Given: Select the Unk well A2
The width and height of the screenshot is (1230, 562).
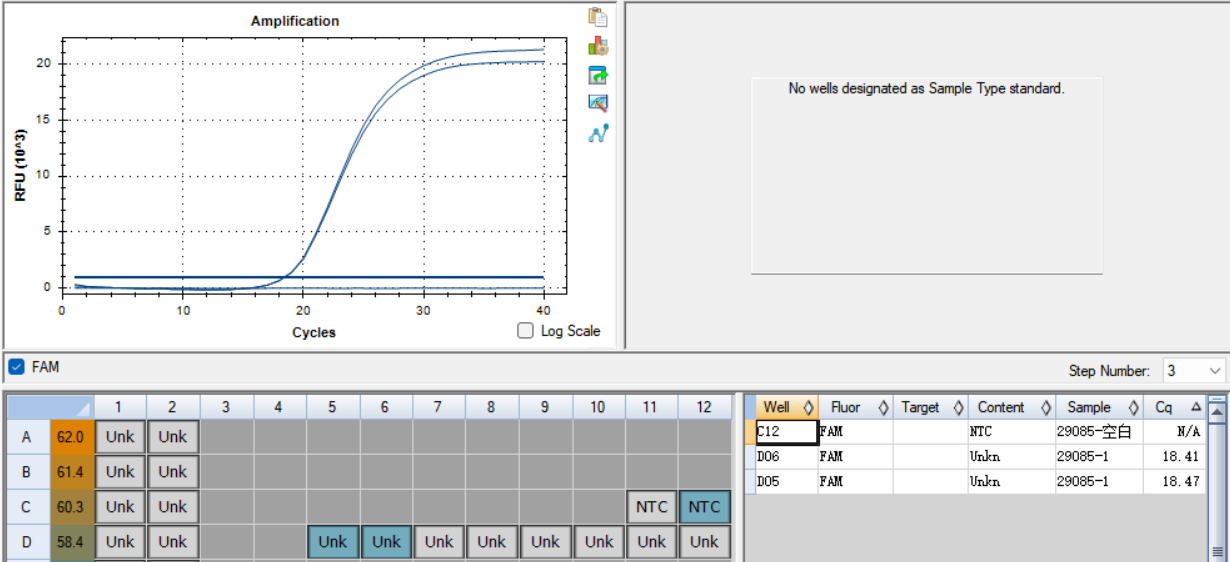Looking at the screenshot, I should [x=172, y=437].
